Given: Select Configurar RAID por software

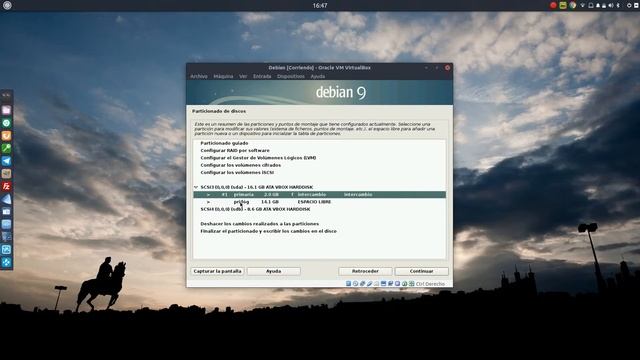Looking at the screenshot, I should pyautogui.click(x=235, y=151).
